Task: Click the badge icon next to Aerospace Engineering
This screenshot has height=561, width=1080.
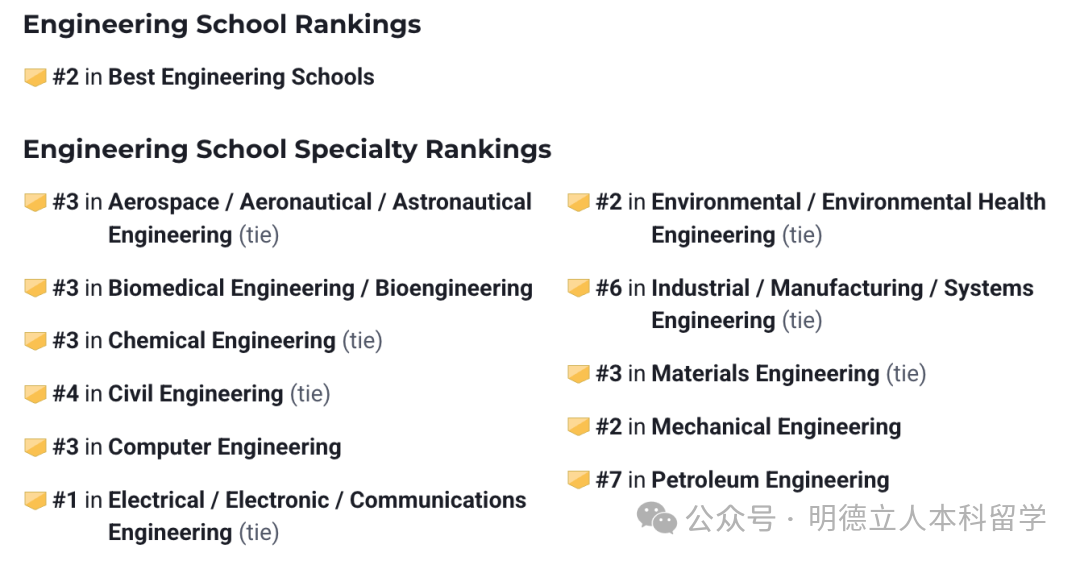Action: (35, 202)
